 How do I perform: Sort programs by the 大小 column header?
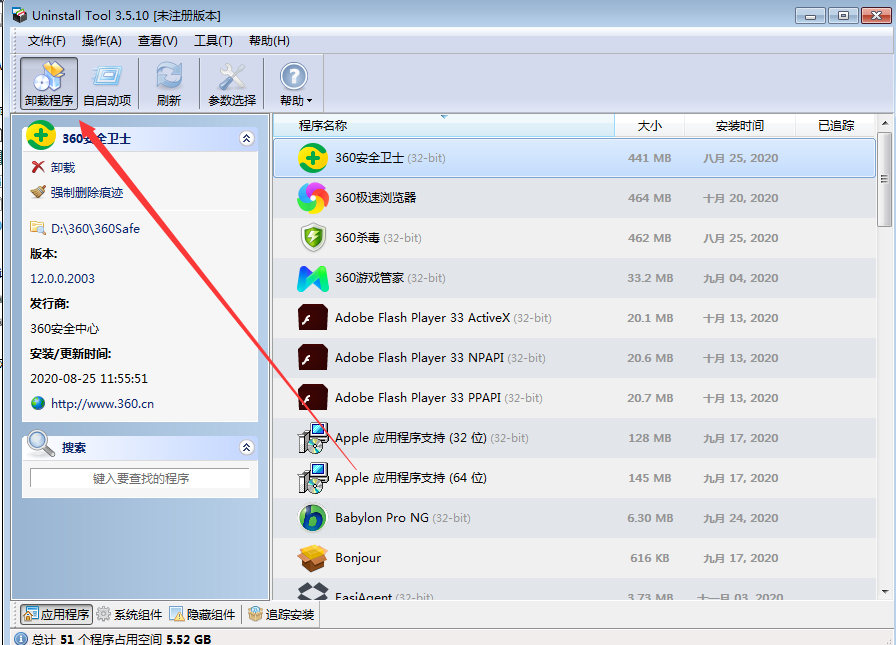pyautogui.click(x=650, y=125)
